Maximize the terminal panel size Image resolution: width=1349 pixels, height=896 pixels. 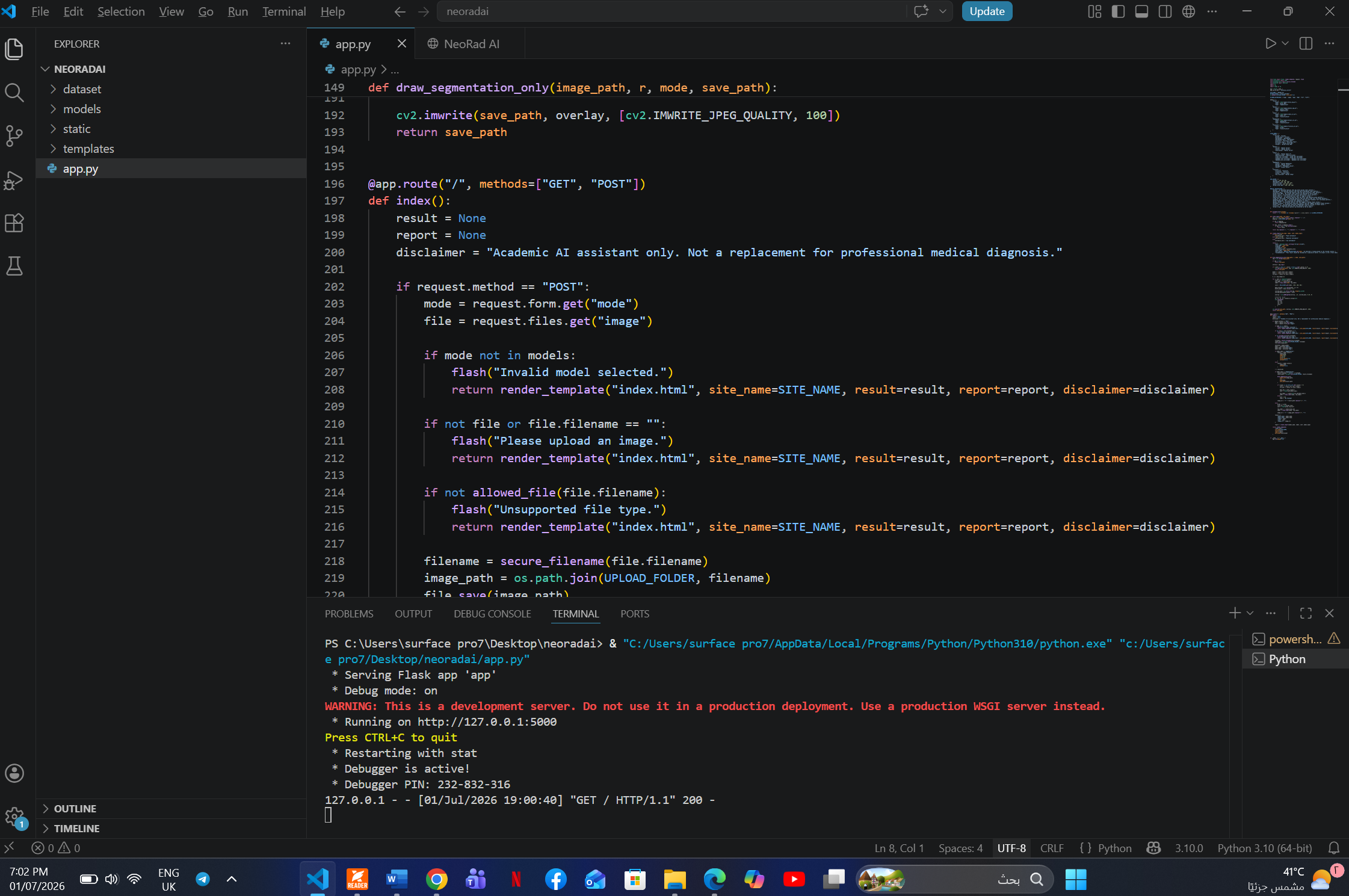pyautogui.click(x=1306, y=613)
